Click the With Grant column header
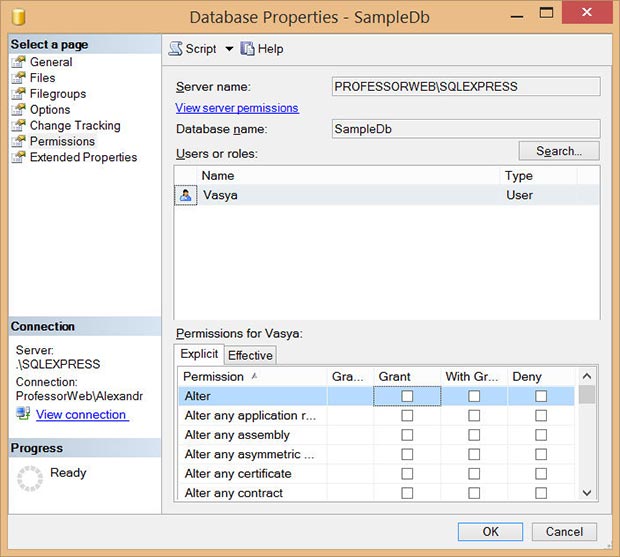This screenshot has width=620, height=557. coord(474,377)
